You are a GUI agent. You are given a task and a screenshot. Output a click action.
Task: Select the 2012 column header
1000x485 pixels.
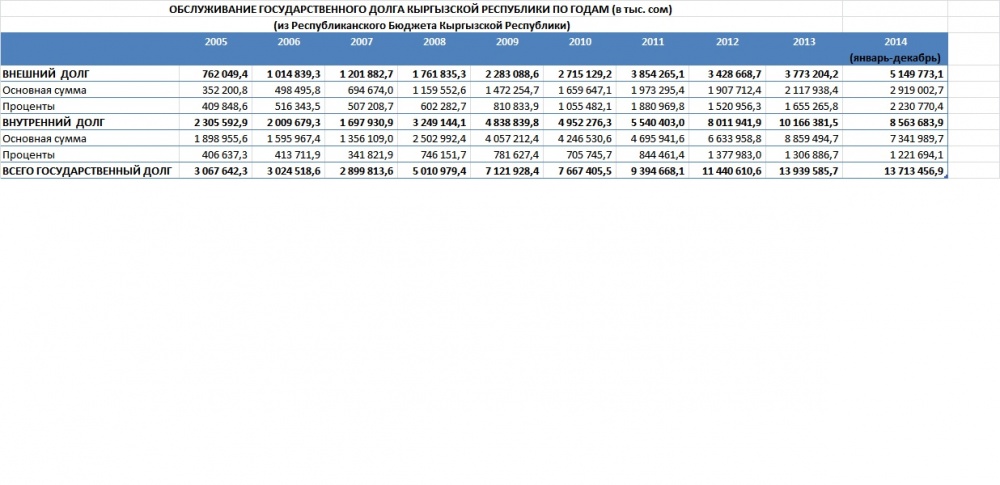click(x=727, y=42)
